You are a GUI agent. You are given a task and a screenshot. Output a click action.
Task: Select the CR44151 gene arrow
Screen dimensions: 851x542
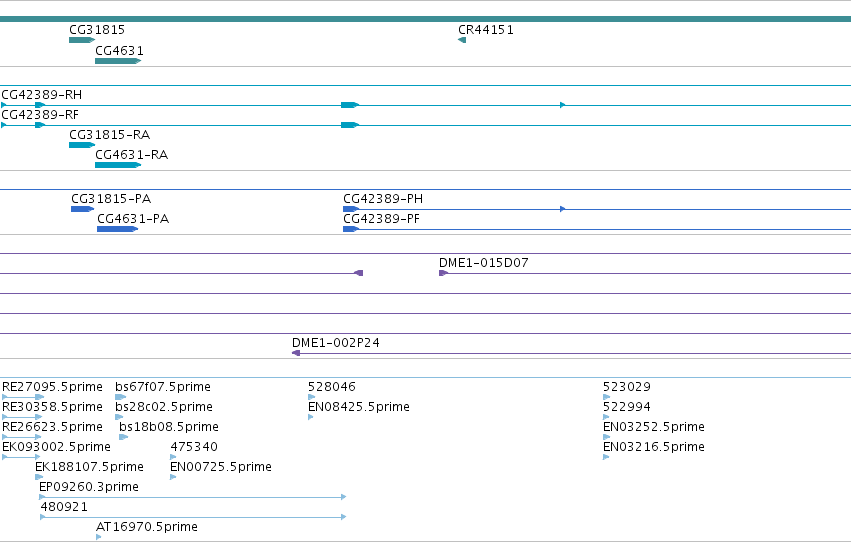462,40
